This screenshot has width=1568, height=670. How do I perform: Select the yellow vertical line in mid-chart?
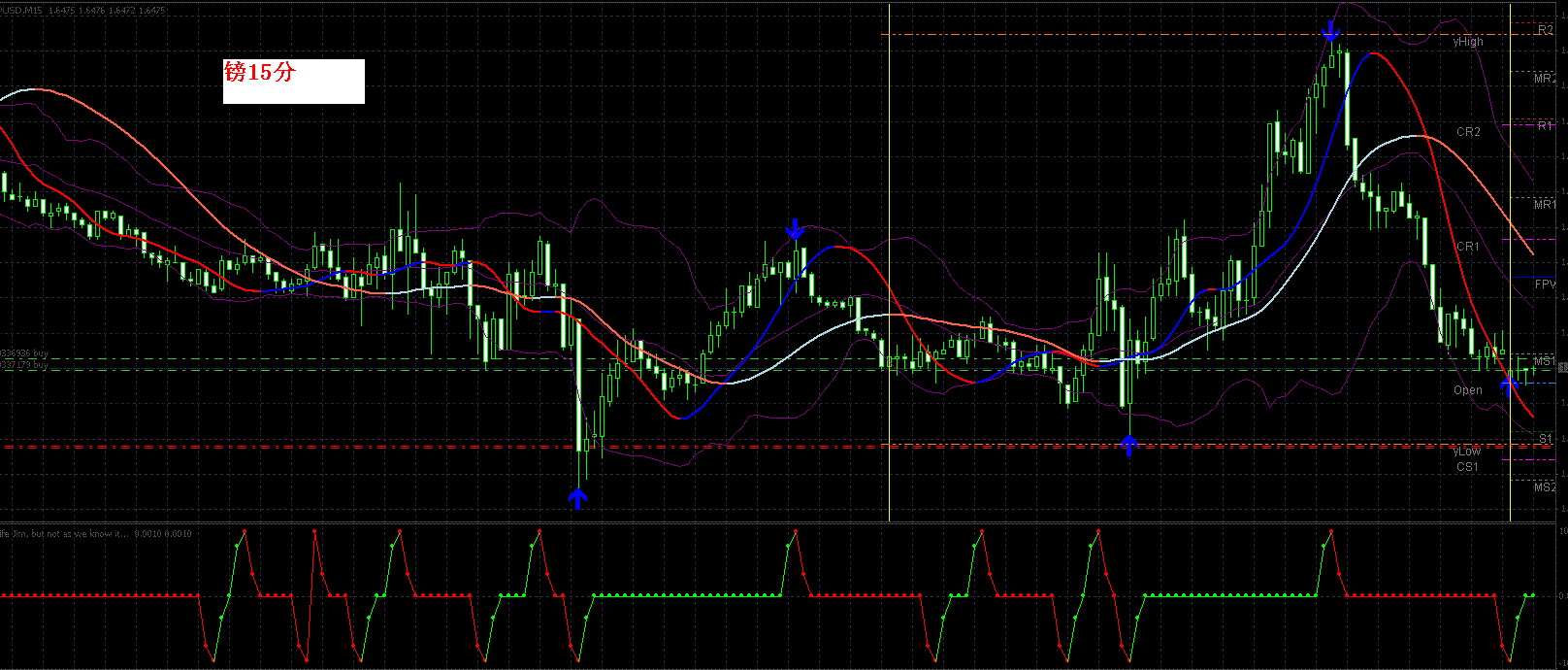coord(889,262)
